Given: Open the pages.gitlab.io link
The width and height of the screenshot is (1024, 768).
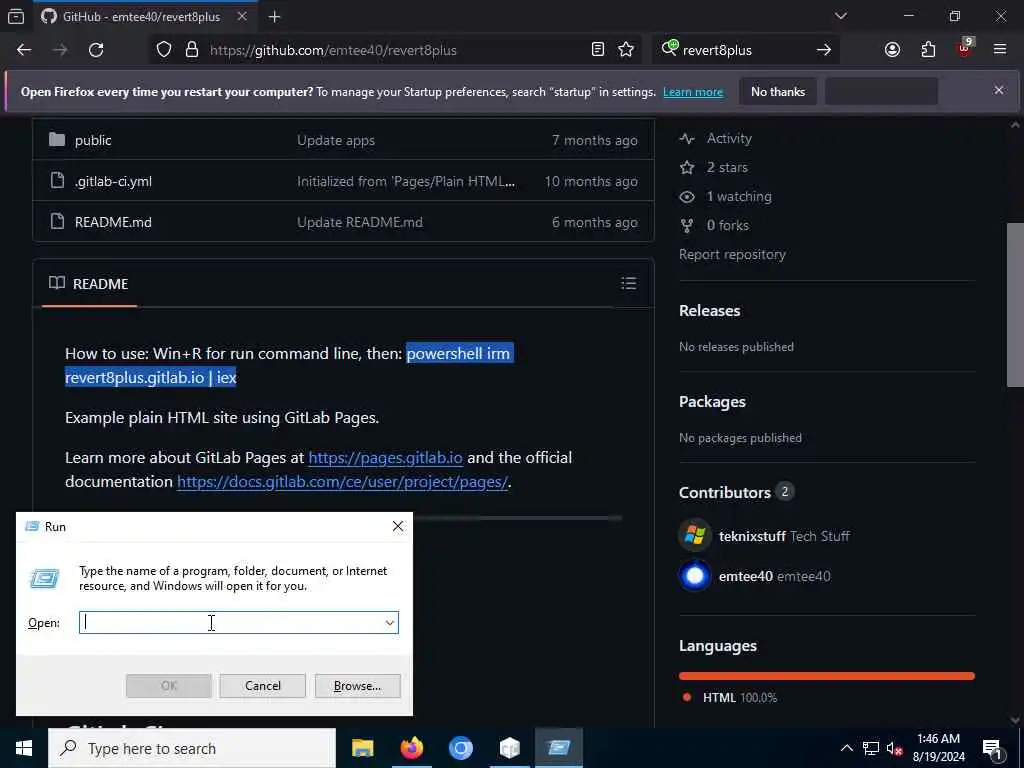Looking at the screenshot, I should (385, 458).
